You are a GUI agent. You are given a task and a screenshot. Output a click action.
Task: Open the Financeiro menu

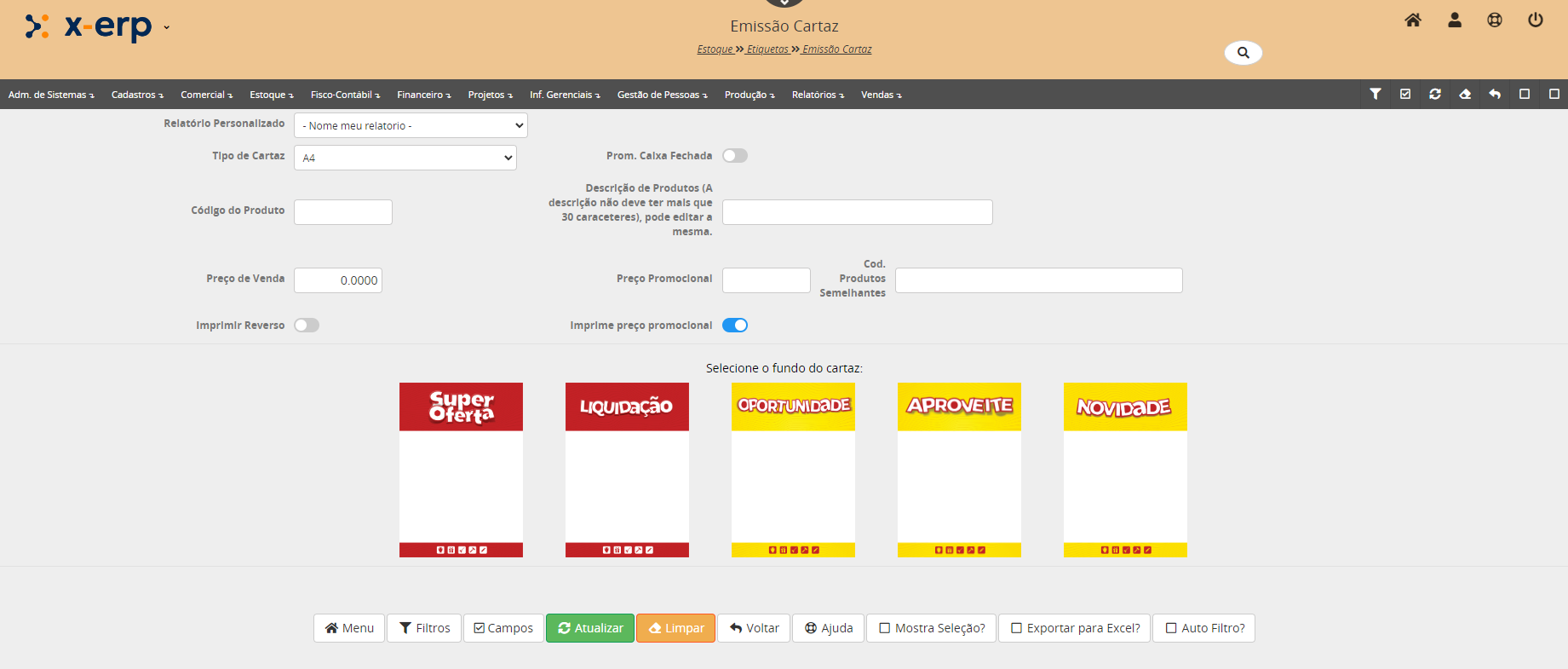coord(423,95)
